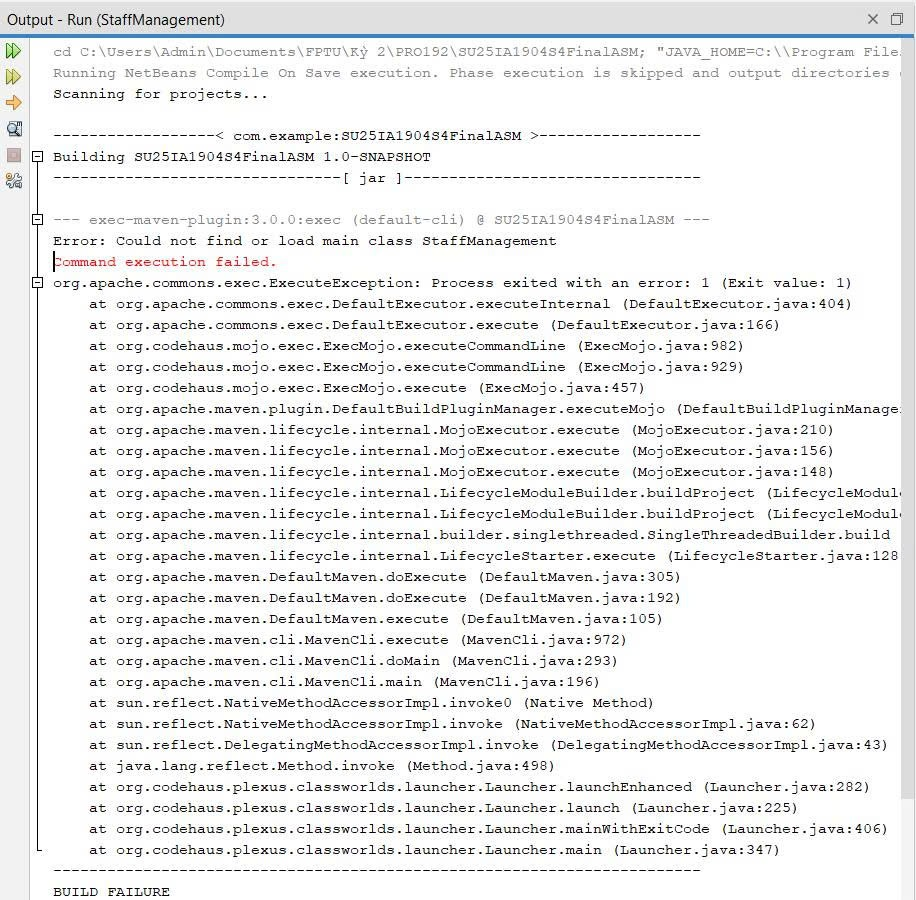Collapse the exec-maven-plugin output fold
Viewport: 916px width, 900px height.
(x=37, y=220)
